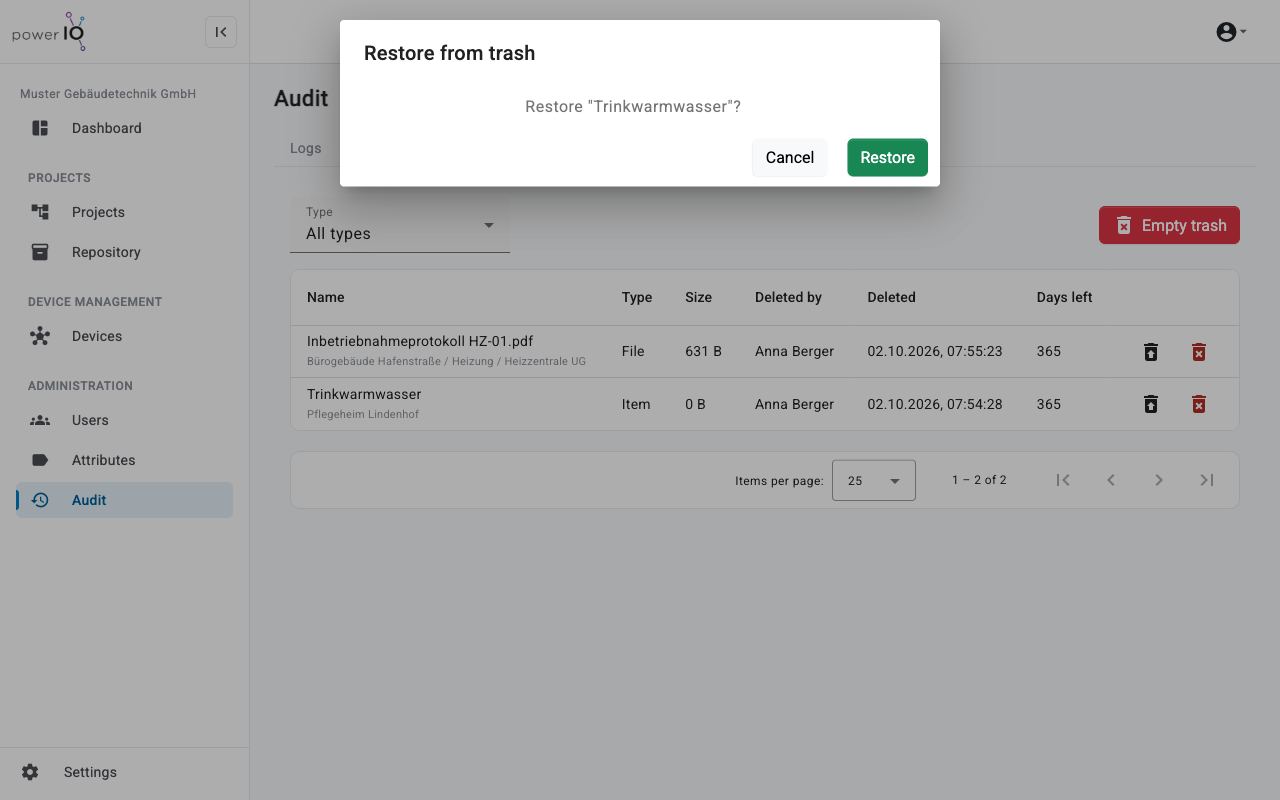This screenshot has width=1280, height=800.
Task: Click the Days left column header
Action: coord(1064,297)
